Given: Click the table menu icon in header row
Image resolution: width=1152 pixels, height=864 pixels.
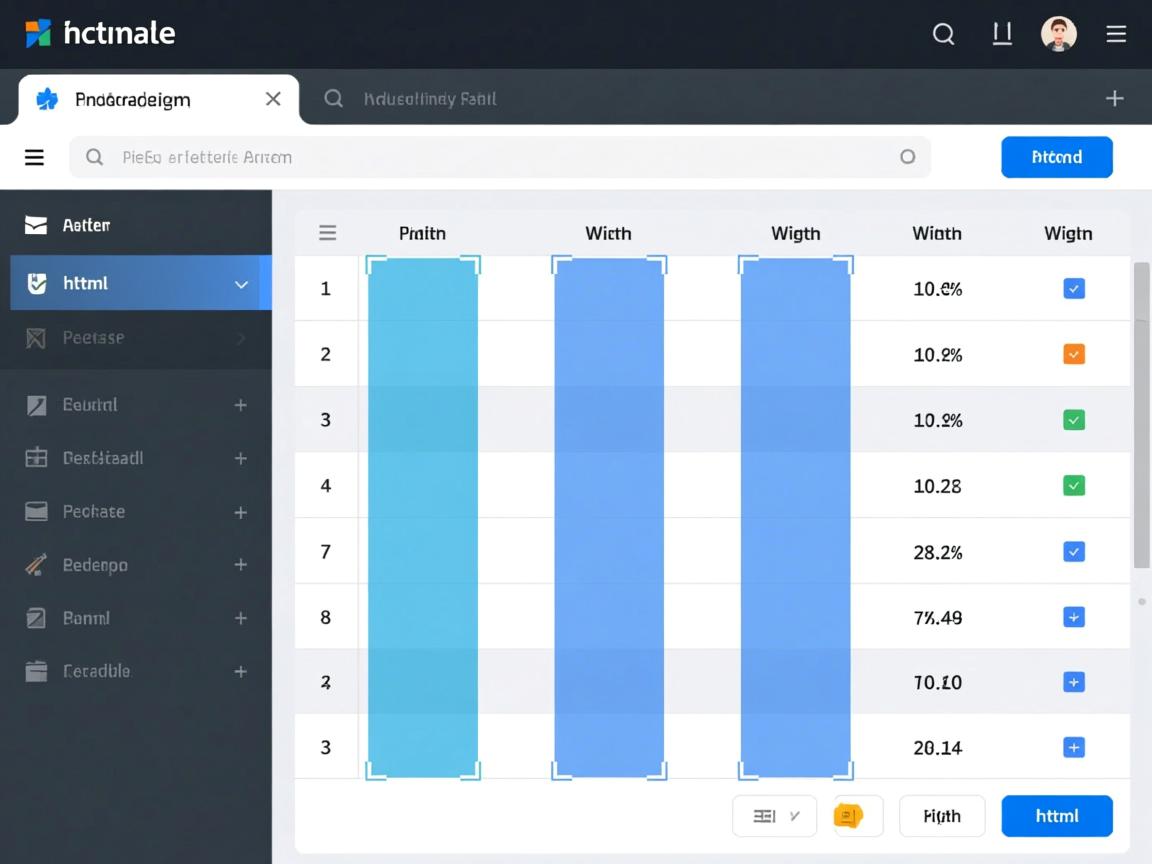Looking at the screenshot, I should 327,233.
